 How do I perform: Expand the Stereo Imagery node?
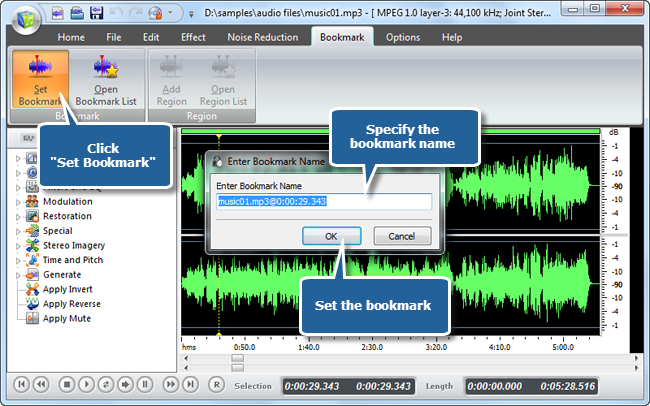pyautogui.click(x=18, y=246)
